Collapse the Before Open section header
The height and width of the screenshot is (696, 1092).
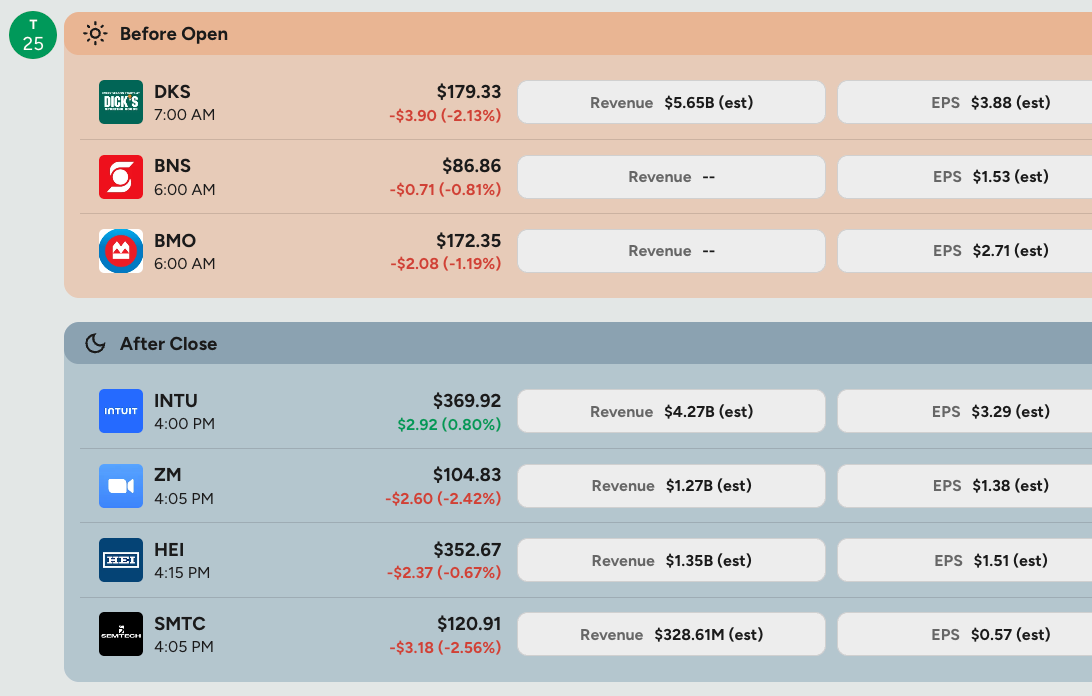coord(578,33)
